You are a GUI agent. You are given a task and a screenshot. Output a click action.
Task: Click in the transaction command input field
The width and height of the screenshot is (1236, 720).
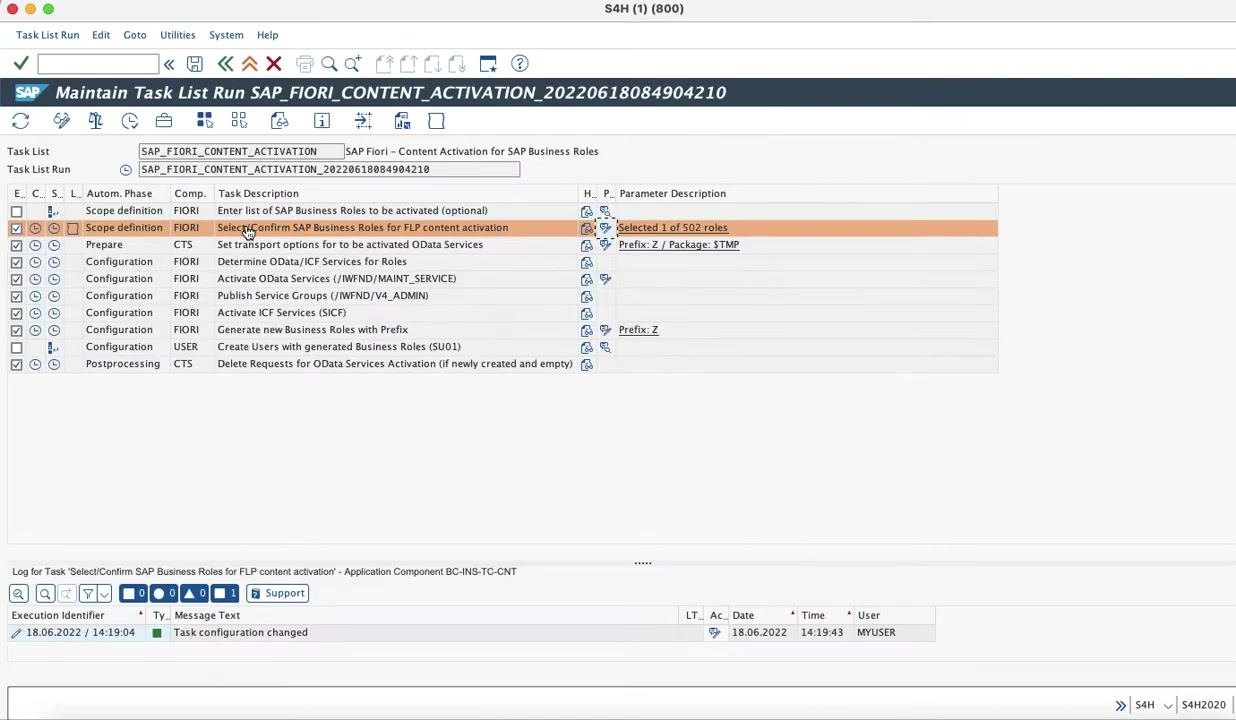[x=97, y=64]
